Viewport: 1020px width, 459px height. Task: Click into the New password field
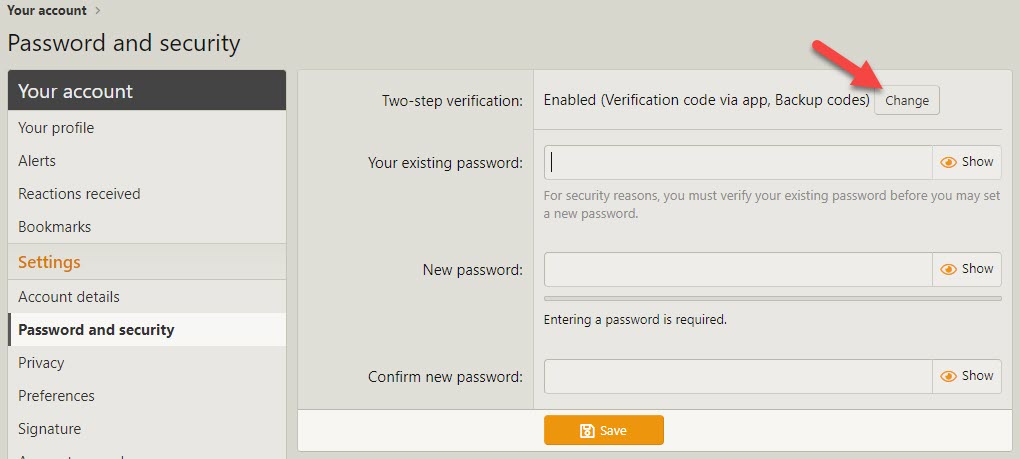click(x=738, y=269)
